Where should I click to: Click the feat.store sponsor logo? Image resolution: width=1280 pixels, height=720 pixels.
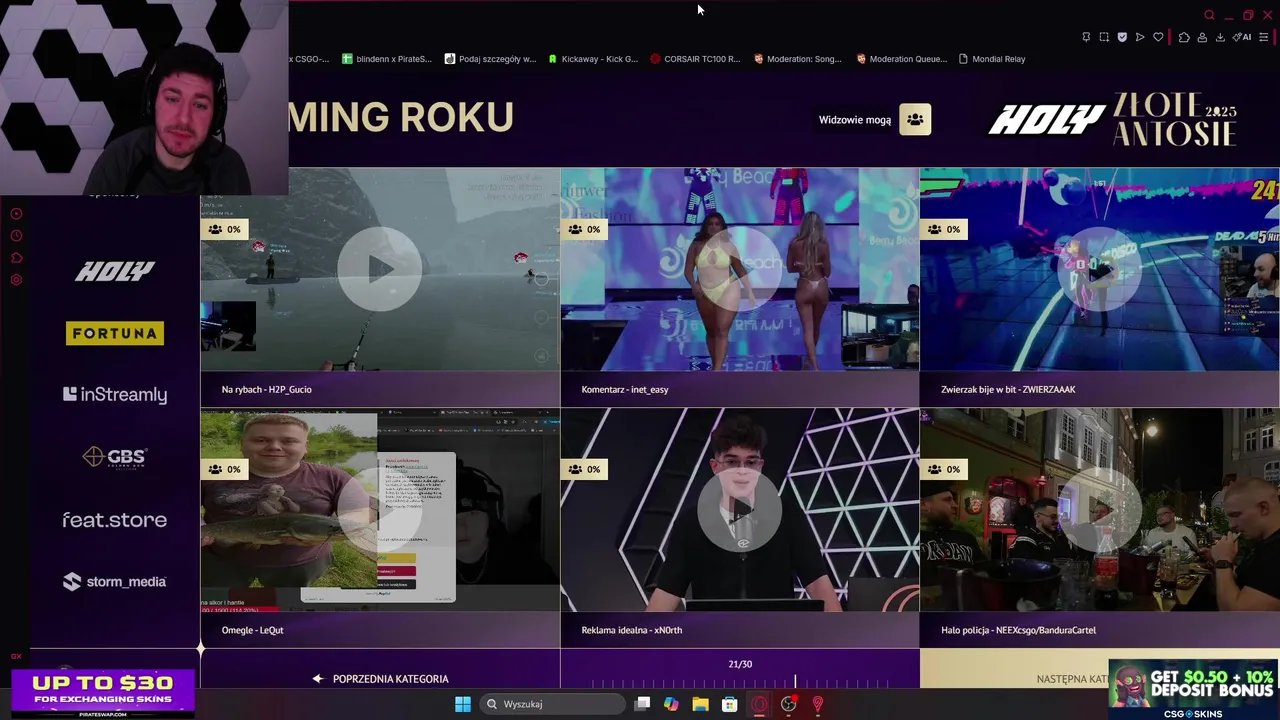tap(115, 520)
